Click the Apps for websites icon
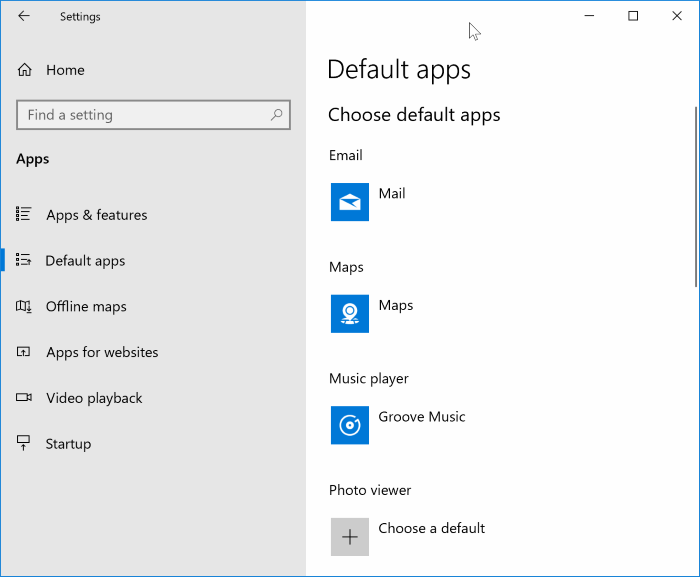 [23, 352]
